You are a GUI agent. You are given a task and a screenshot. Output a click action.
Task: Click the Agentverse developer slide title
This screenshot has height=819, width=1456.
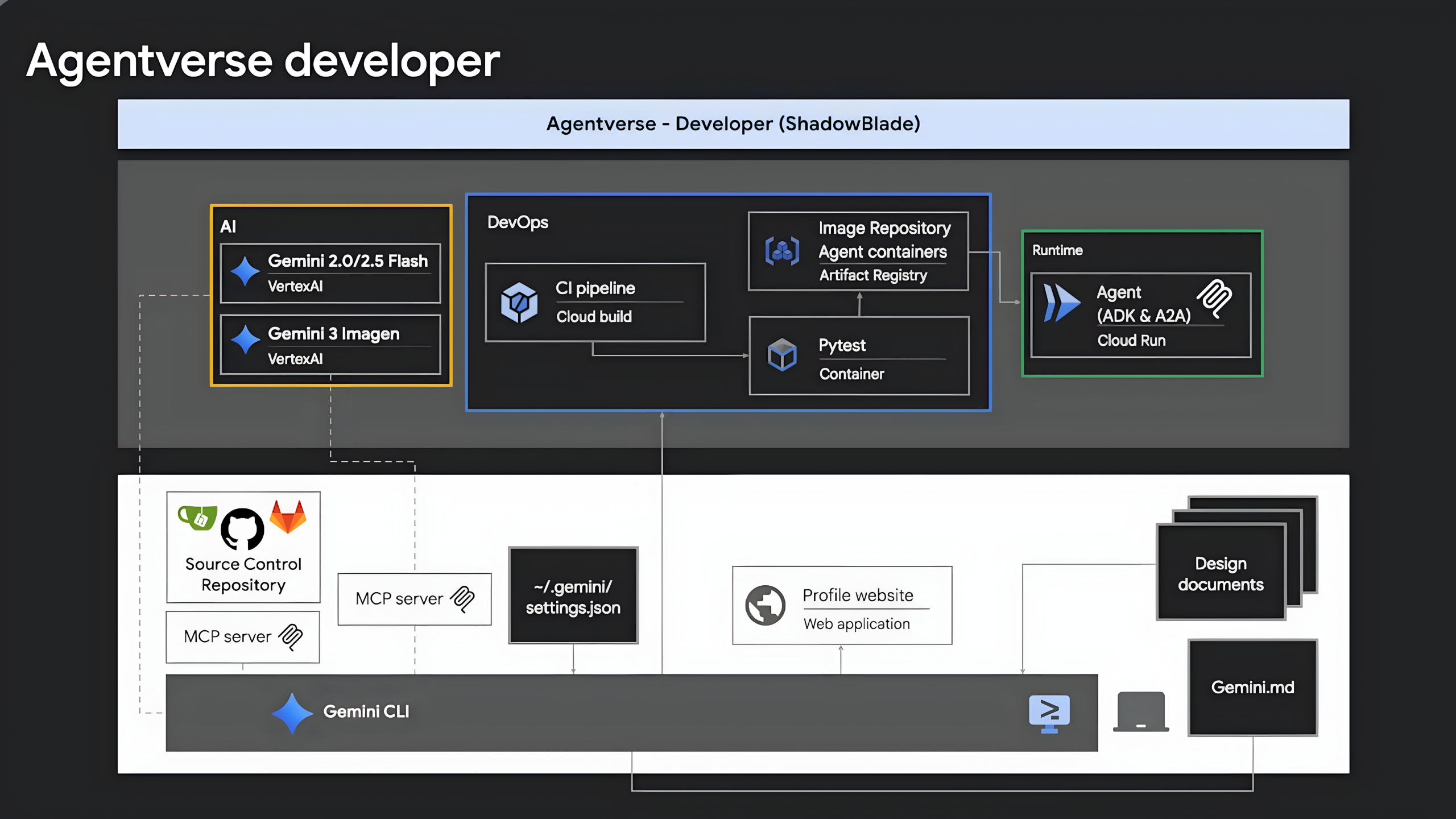click(x=263, y=61)
